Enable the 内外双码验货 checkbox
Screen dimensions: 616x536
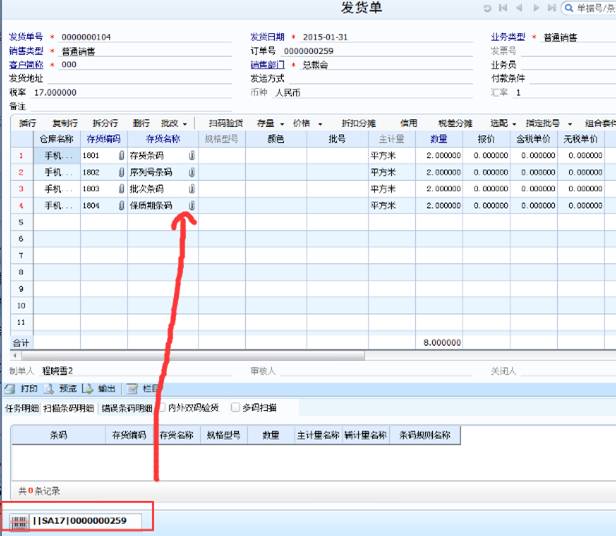(x=162, y=408)
